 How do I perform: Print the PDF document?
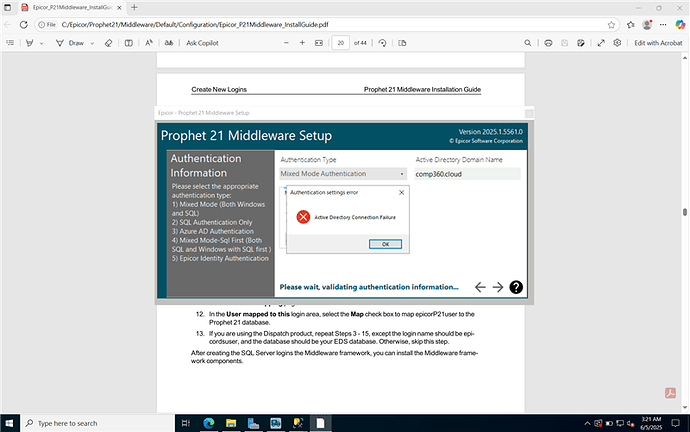pos(548,43)
